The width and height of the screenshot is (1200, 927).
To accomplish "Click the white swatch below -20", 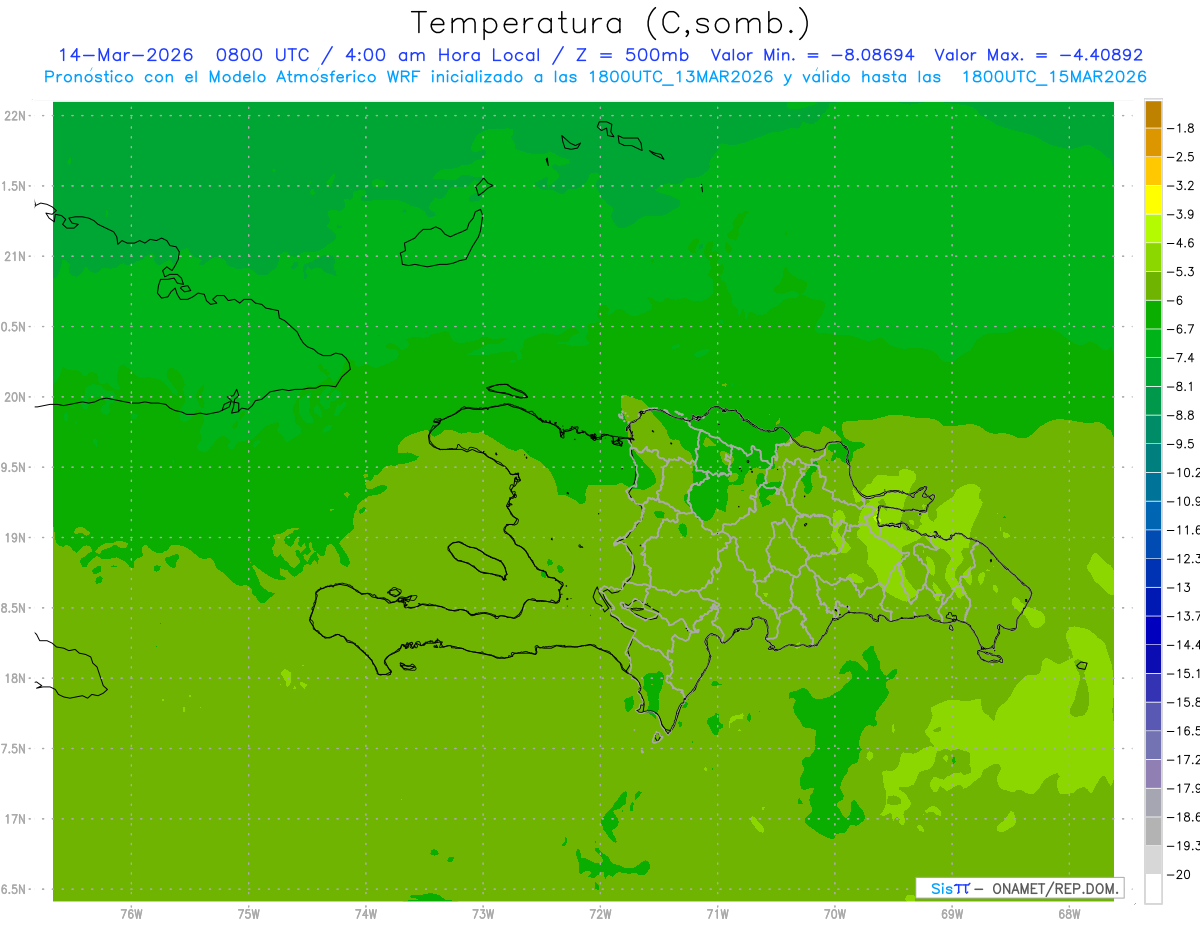I will [1153, 888].
